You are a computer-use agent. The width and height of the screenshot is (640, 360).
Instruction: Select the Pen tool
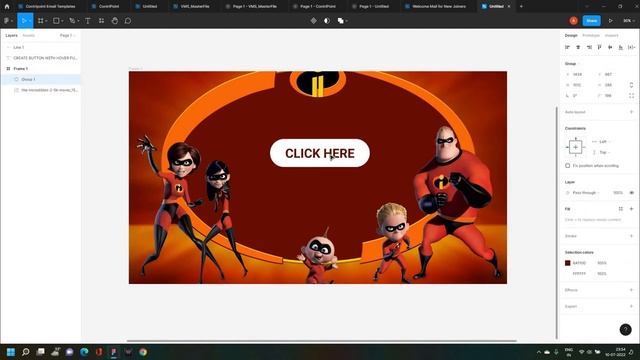[72, 21]
